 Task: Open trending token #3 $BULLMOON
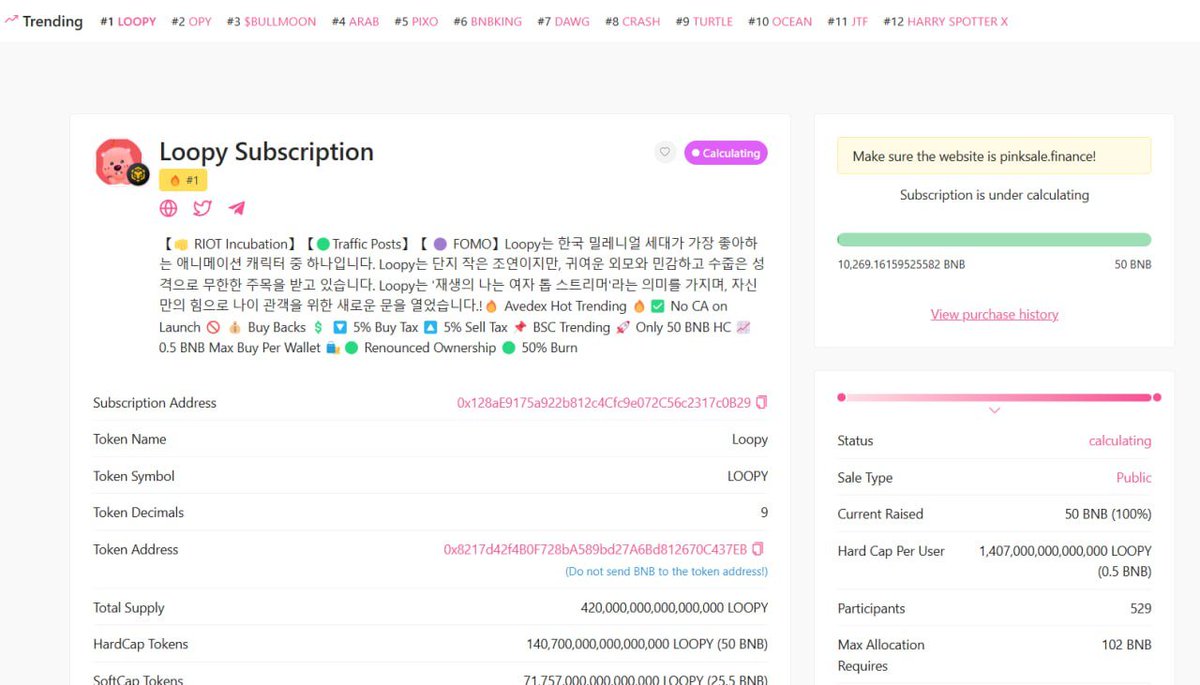(271, 21)
